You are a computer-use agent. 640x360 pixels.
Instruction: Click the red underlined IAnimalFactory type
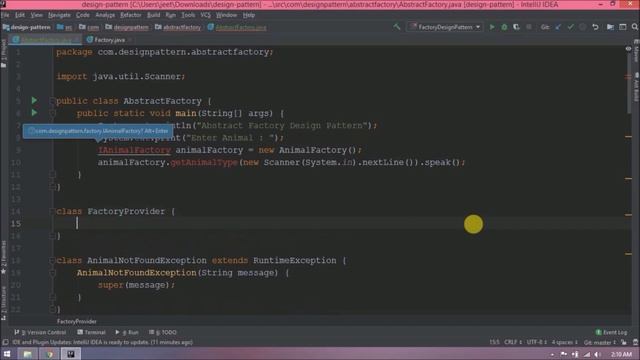[x=134, y=150]
